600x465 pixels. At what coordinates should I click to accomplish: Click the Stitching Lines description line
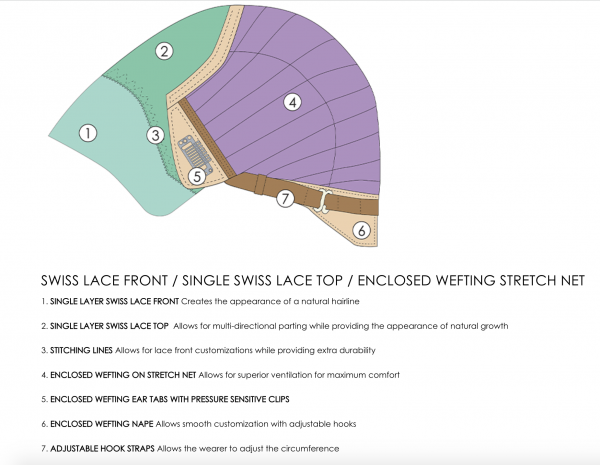[x=209, y=351]
